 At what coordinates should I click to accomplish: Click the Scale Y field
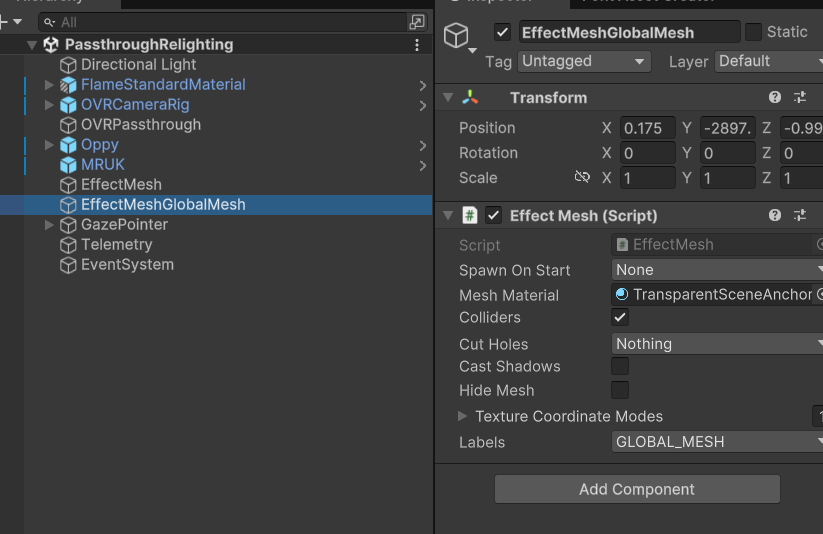[727, 178]
